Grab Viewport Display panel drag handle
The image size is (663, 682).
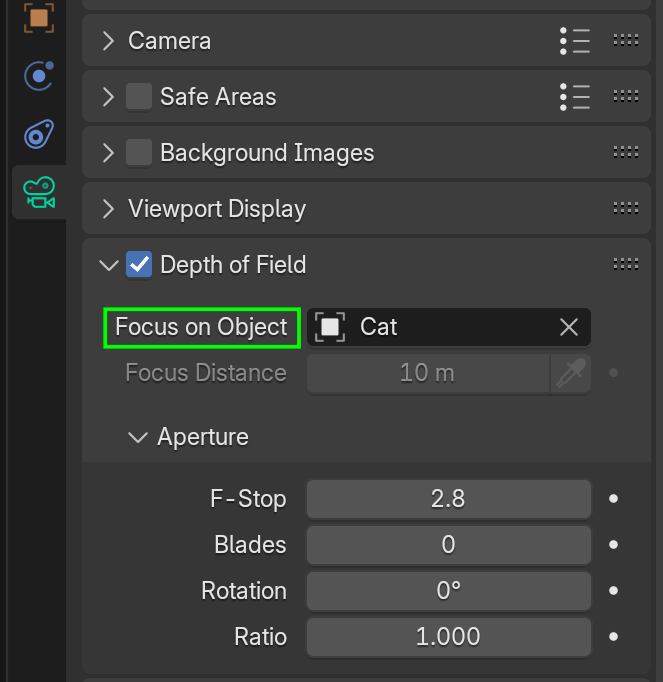[626, 208]
